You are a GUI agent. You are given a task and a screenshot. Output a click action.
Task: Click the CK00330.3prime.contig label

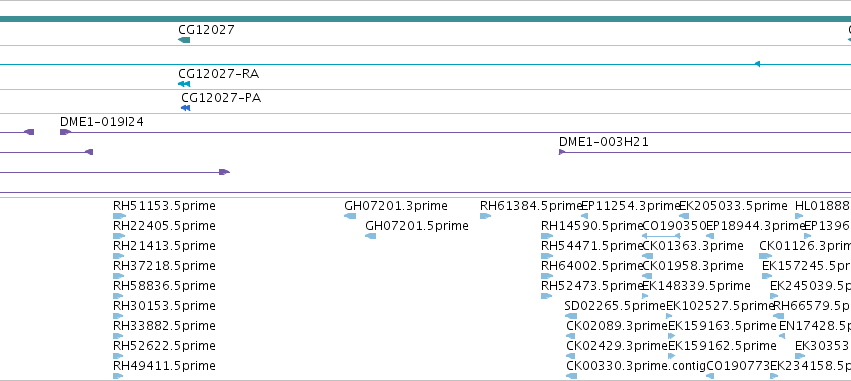tap(636, 366)
